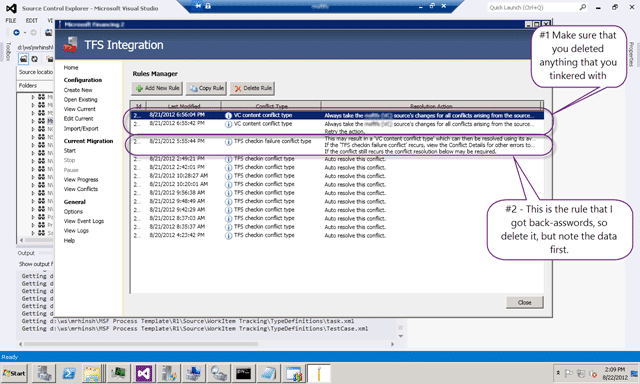Close the Rules Manager with Close button
Image resolution: width=640 pixels, height=384 pixels.
524,302
